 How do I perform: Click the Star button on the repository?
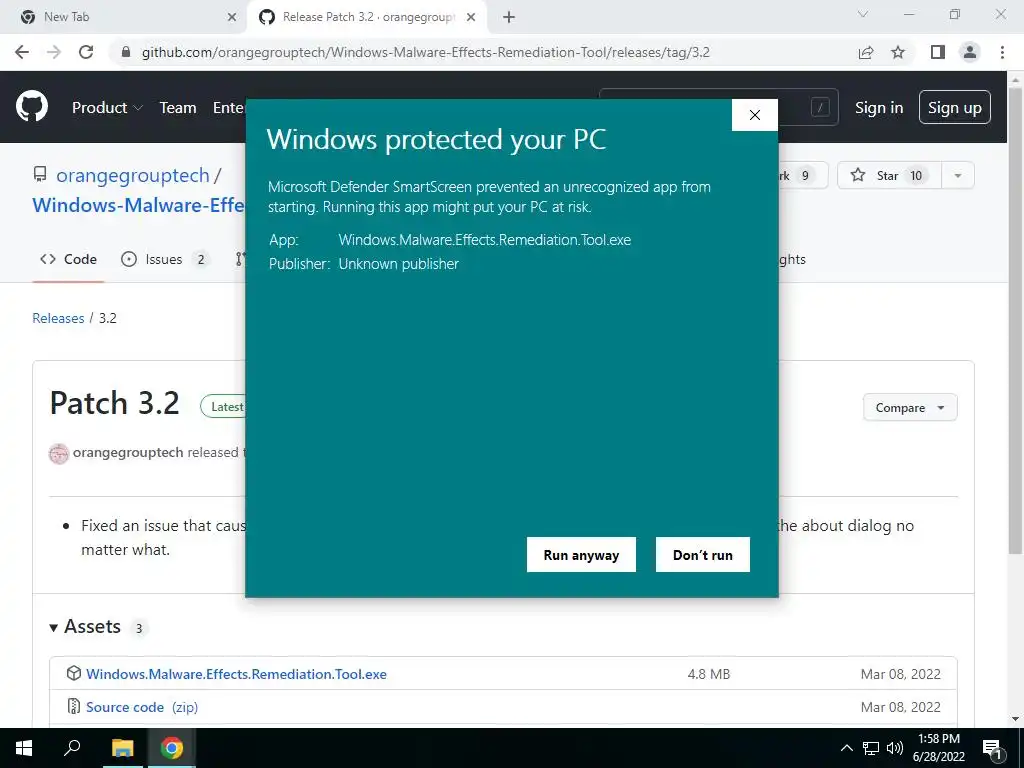[x=889, y=175]
